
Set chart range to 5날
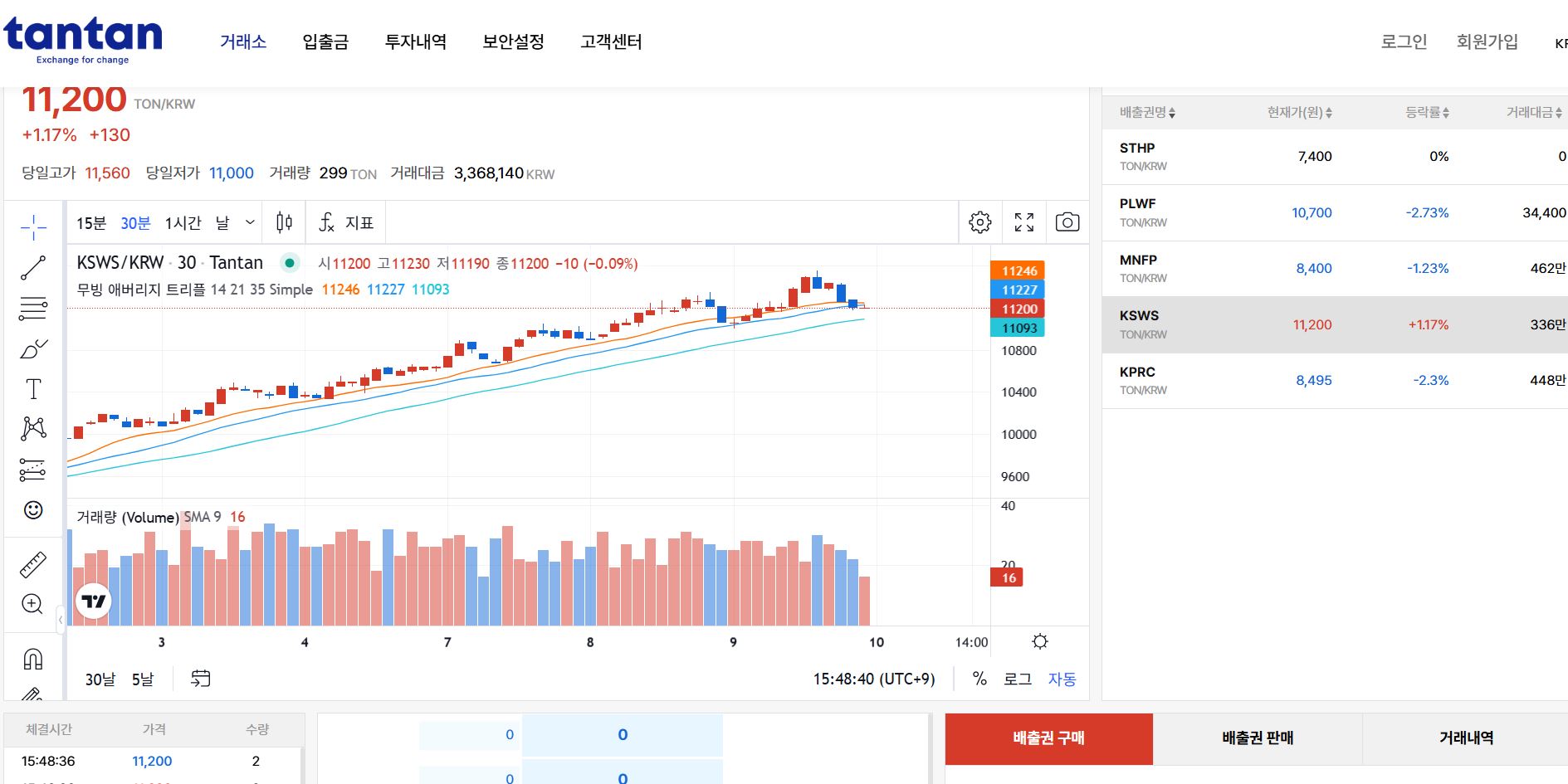[143, 679]
